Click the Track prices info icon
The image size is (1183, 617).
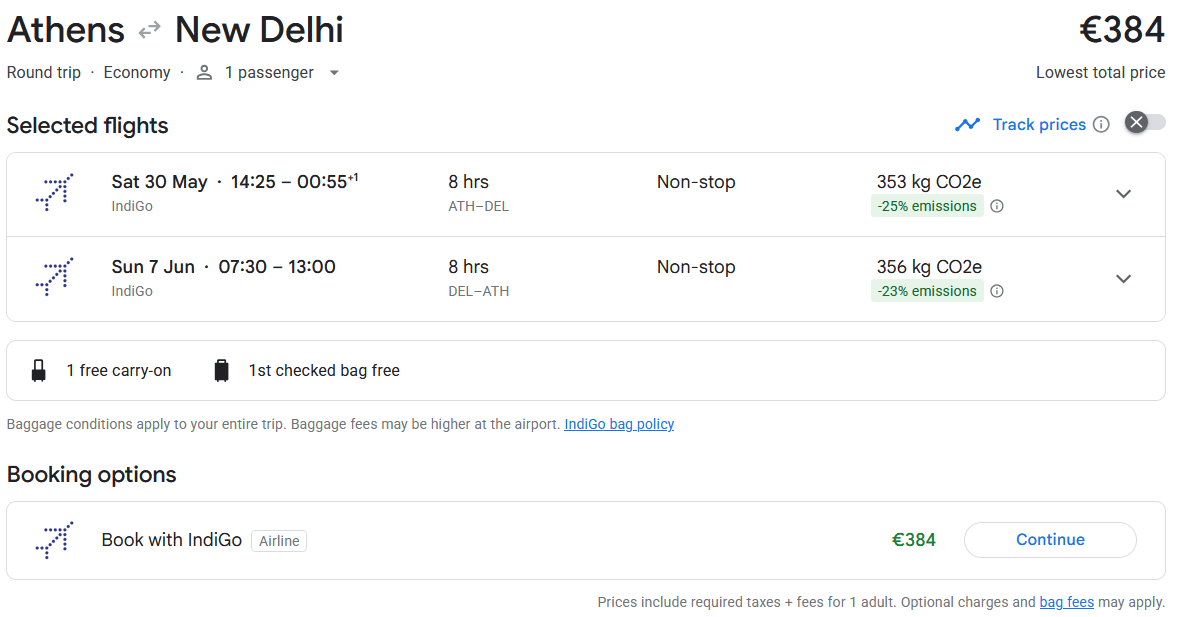(x=1101, y=125)
